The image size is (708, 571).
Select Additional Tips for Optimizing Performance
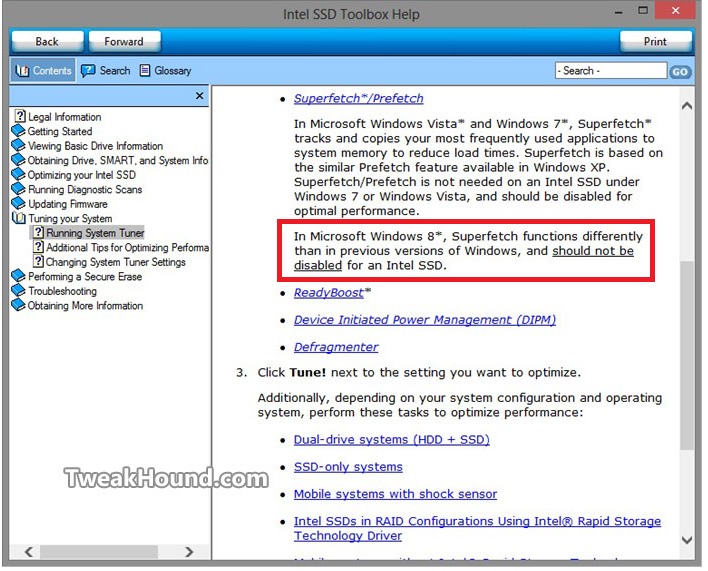coord(127,247)
